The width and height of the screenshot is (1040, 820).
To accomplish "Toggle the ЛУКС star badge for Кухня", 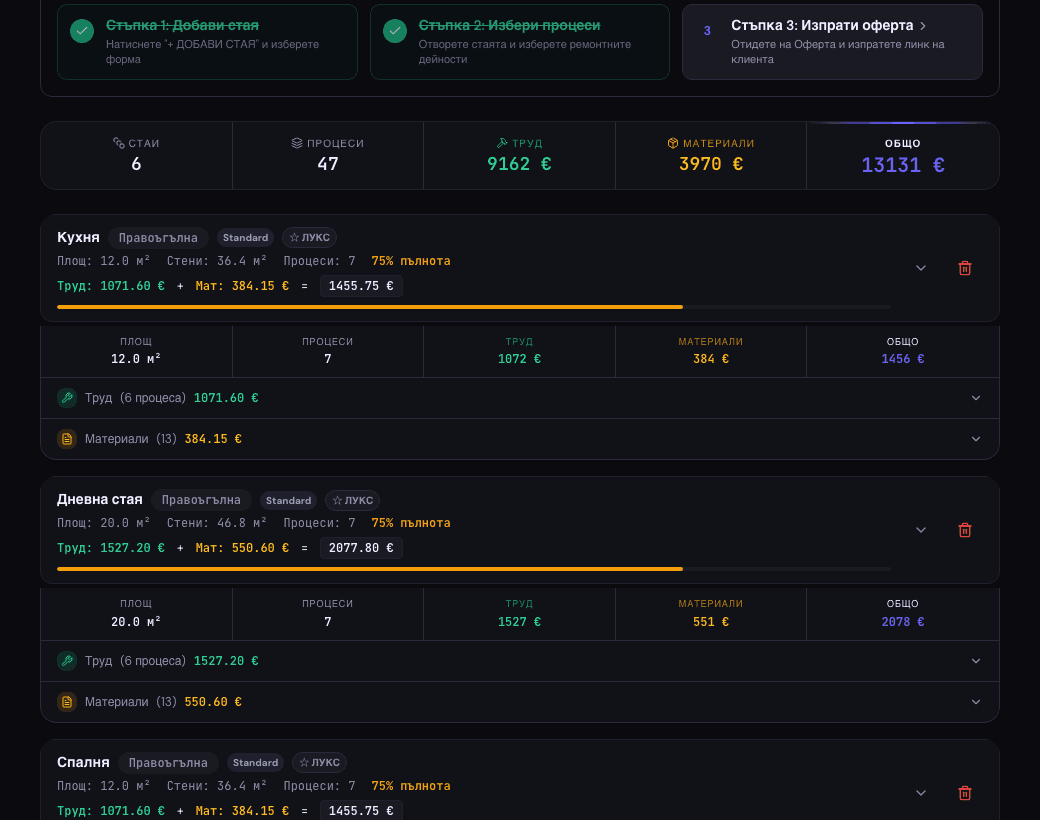I will point(310,238).
